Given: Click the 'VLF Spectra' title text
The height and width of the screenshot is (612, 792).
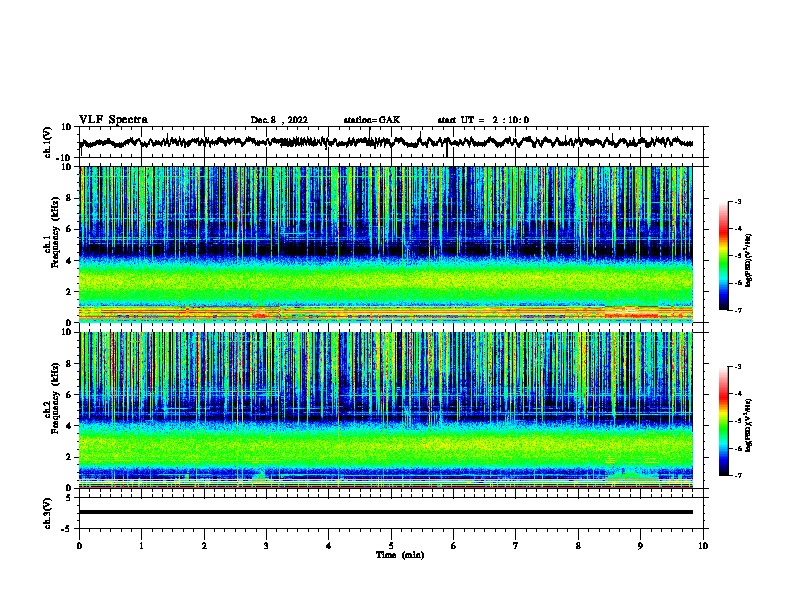Looking at the screenshot, I should point(113,120).
